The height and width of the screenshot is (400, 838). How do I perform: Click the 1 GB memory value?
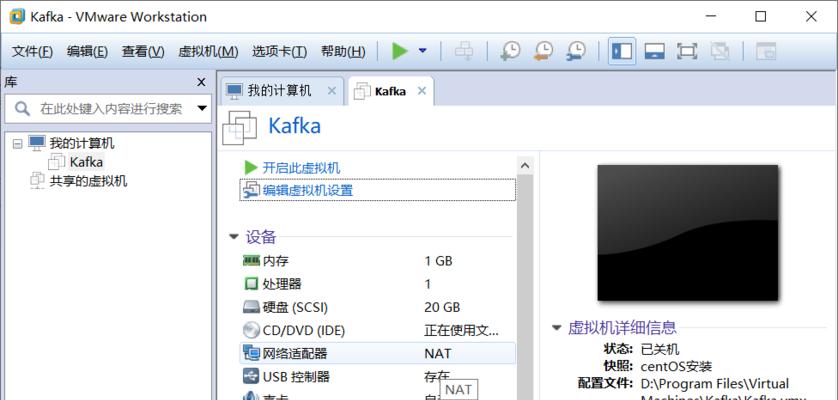[x=438, y=261]
